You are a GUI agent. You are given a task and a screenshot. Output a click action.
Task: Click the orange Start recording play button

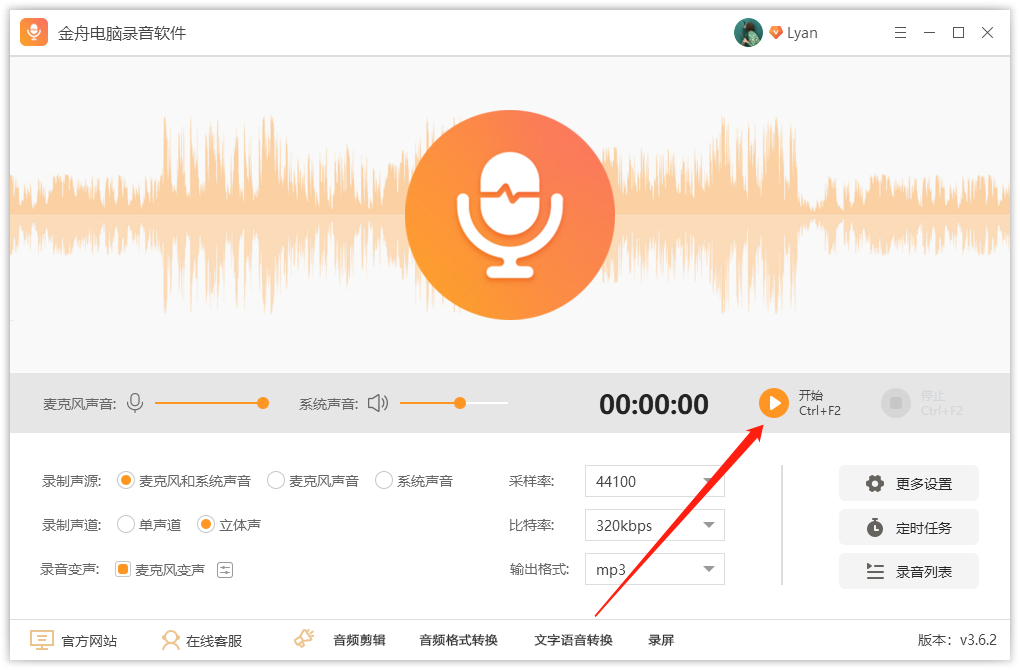773,403
